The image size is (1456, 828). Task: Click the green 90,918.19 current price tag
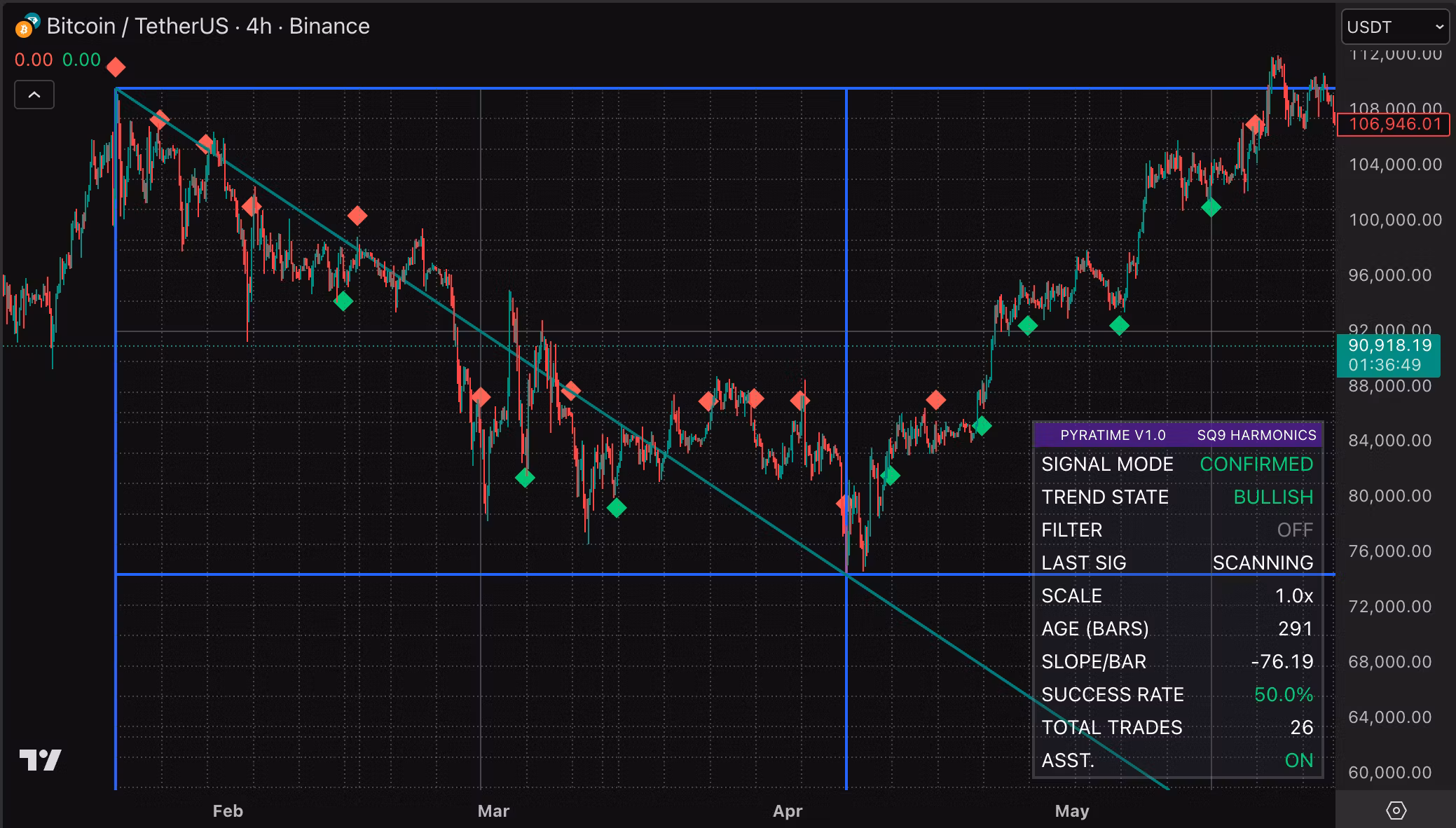click(x=1389, y=346)
